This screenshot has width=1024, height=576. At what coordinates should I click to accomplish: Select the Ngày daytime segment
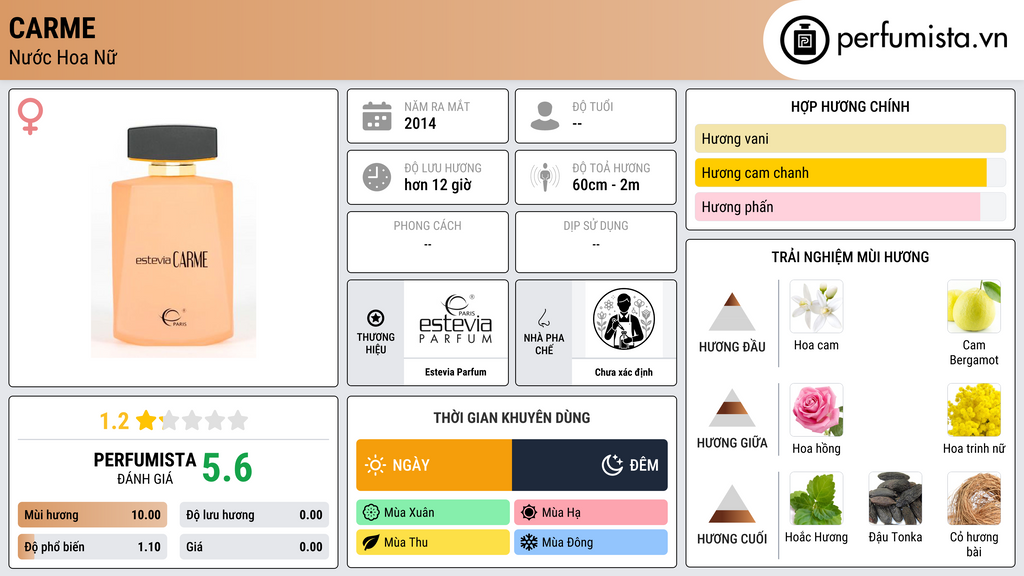tap(434, 465)
